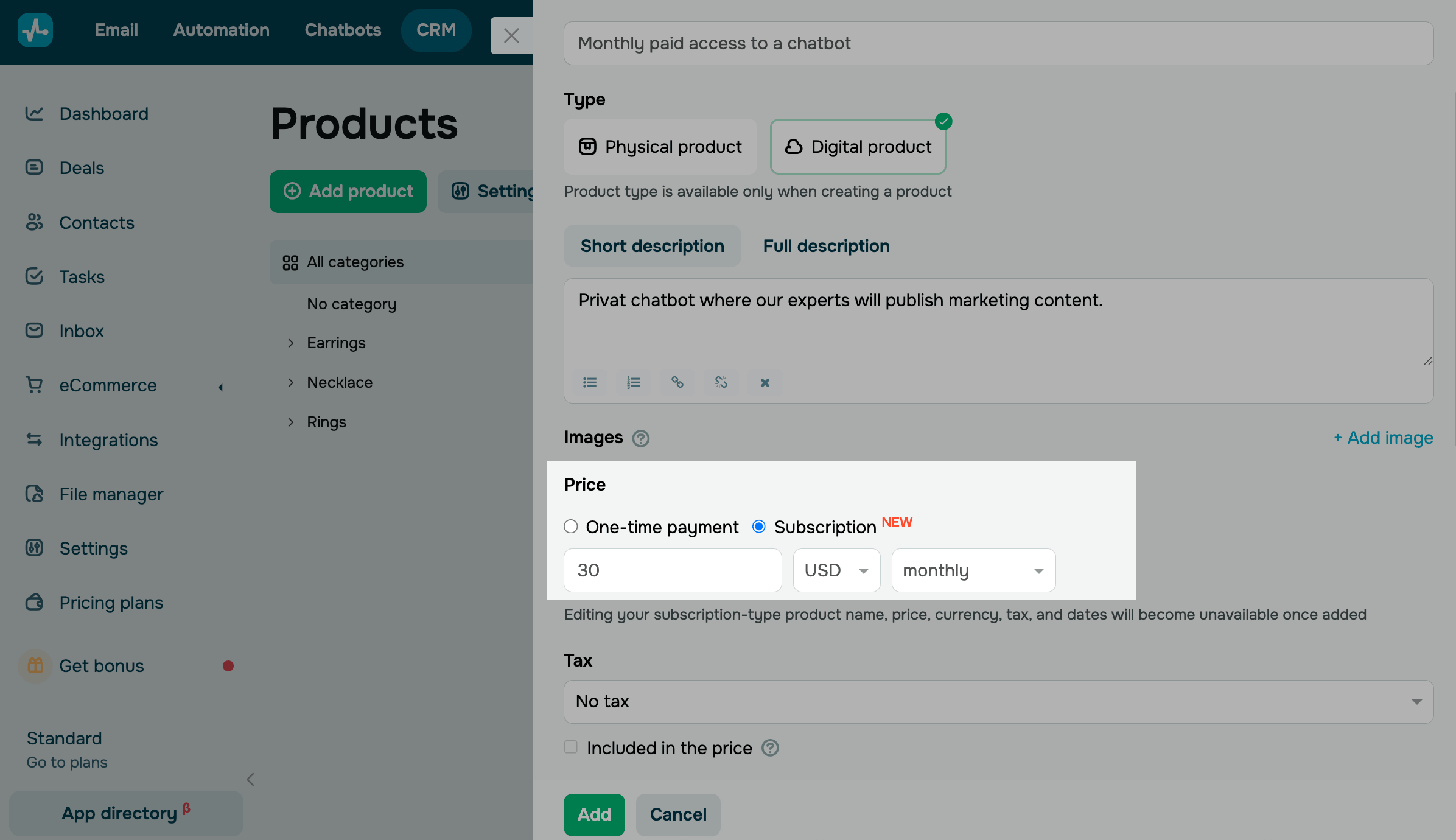Click the clear formatting X icon
Screen dimensions: 1456x840
coord(765,382)
